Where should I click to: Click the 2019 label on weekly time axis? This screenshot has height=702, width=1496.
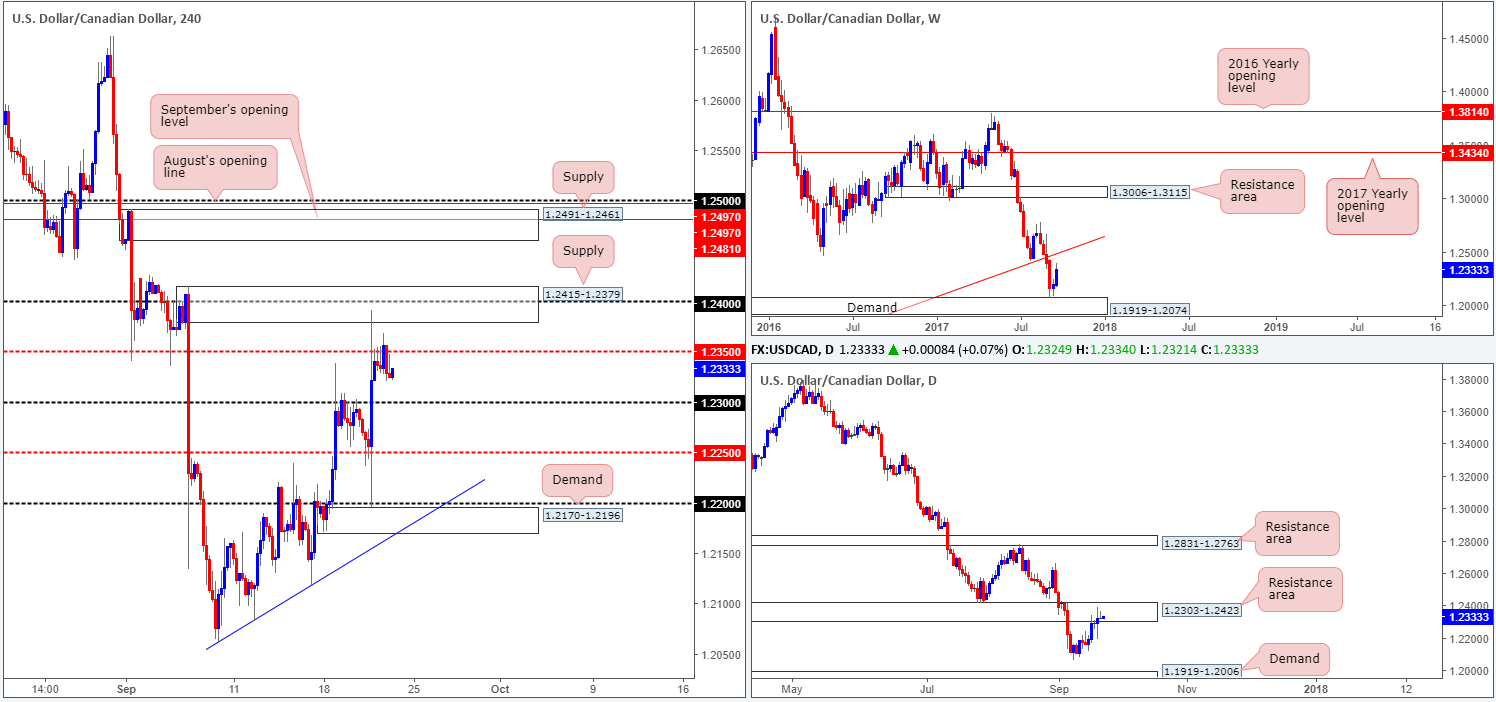(x=1275, y=326)
